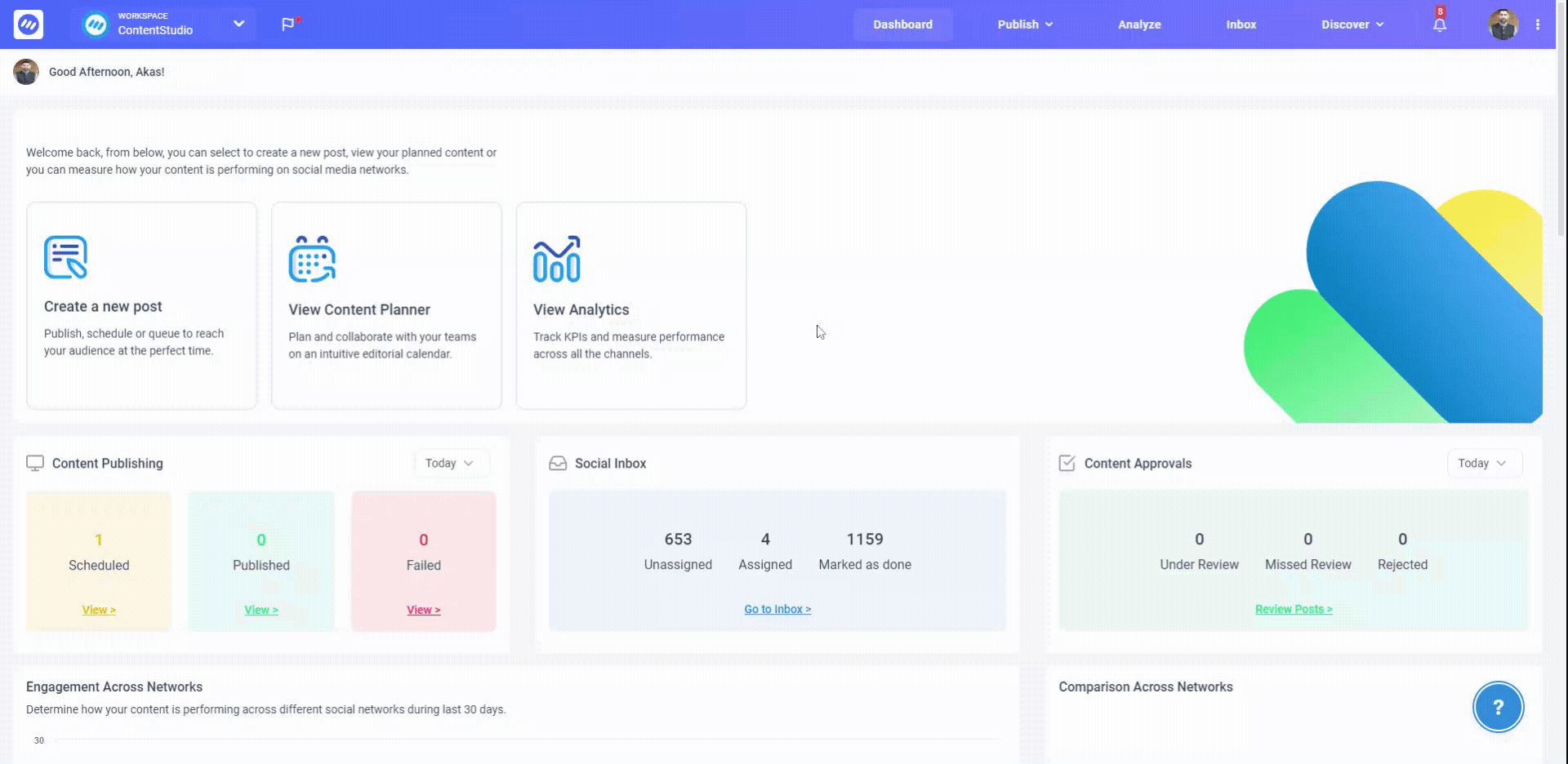Screen dimensions: 1568x764
Task: Click the View Content Planner calendar icon
Action: (x=312, y=259)
